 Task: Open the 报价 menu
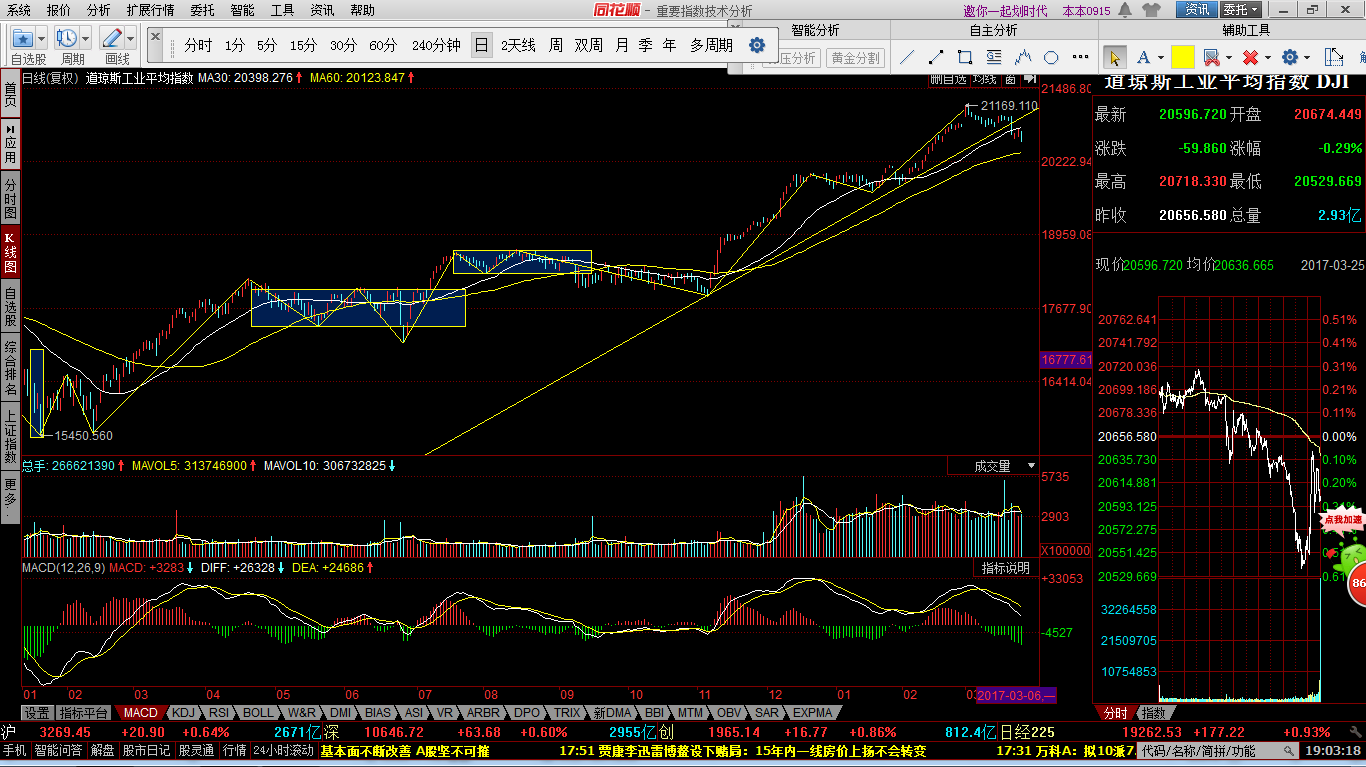point(59,10)
